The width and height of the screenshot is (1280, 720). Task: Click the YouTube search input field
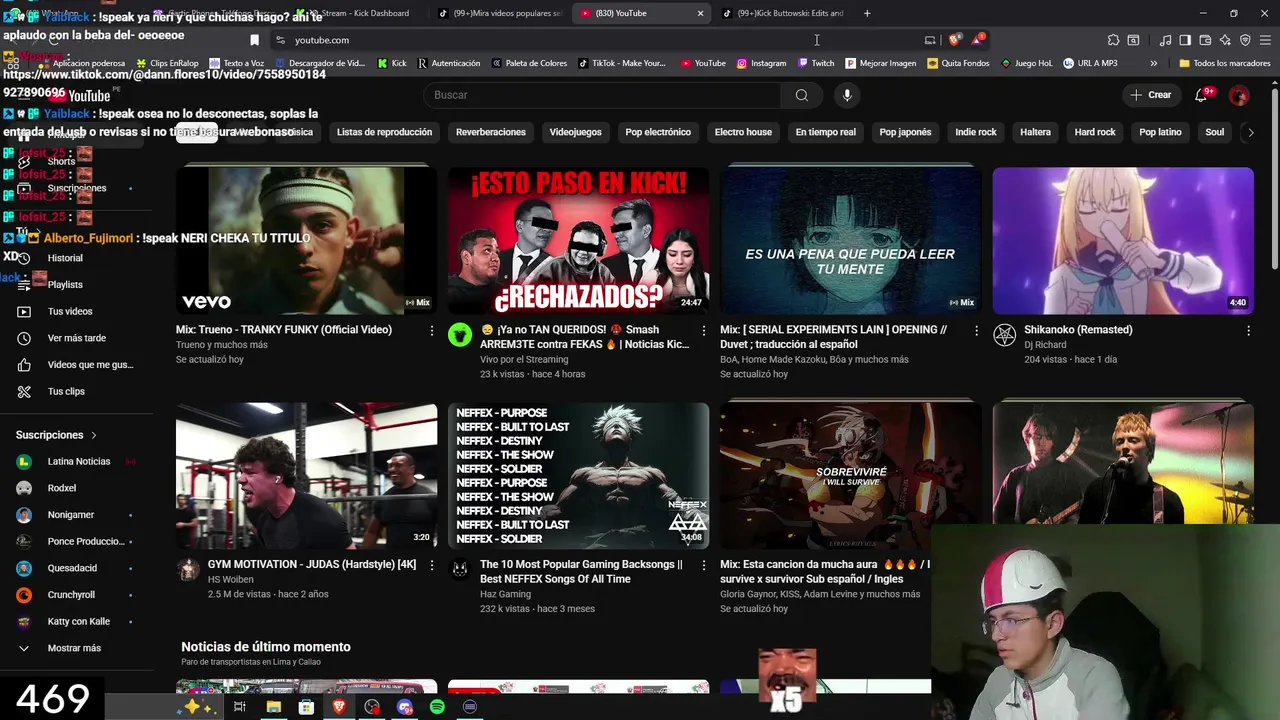(602, 95)
